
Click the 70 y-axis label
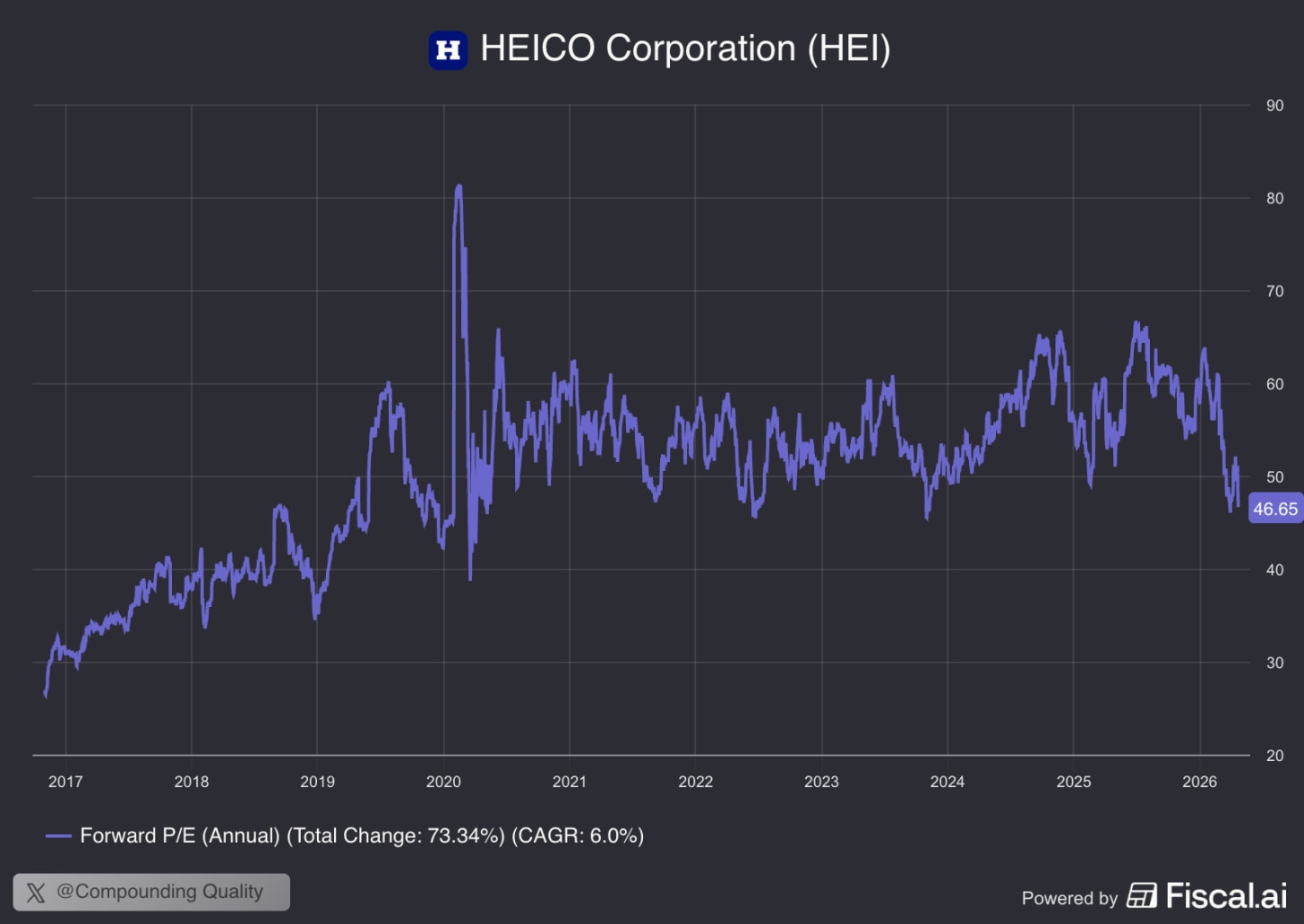click(x=1274, y=291)
